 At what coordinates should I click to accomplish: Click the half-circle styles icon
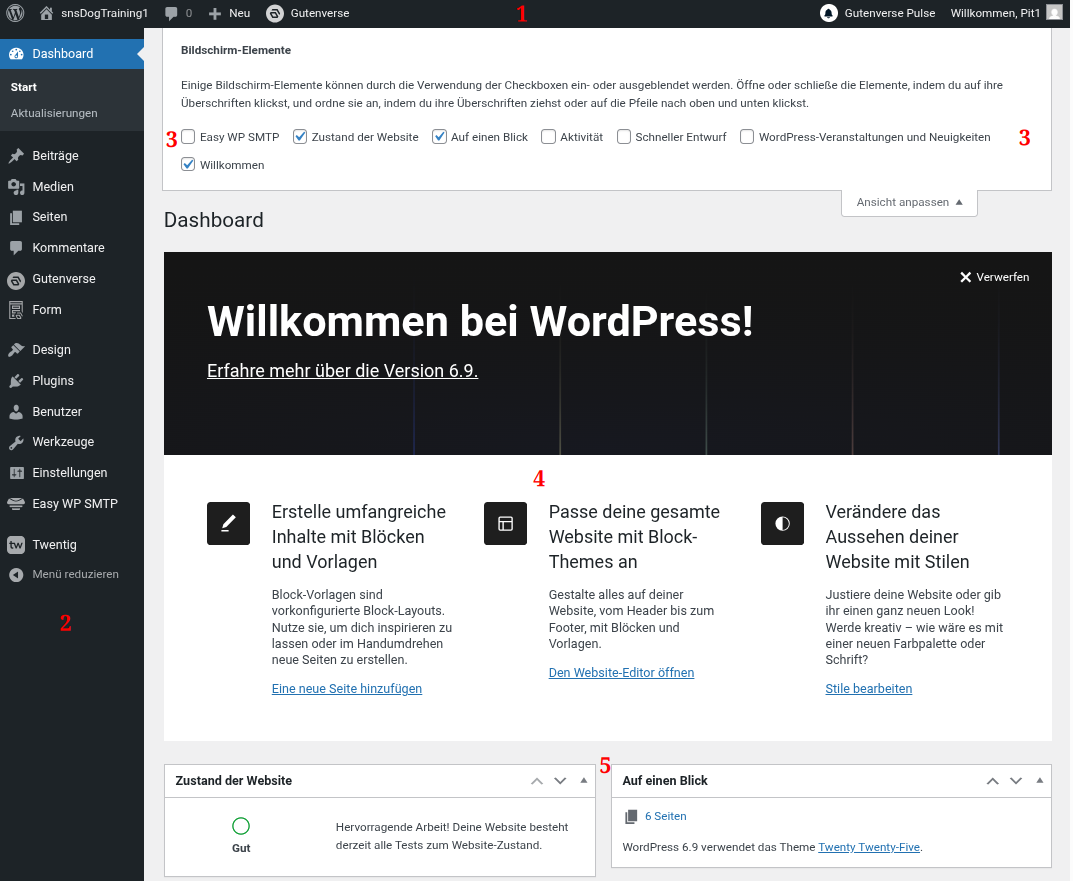(x=782, y=524)
